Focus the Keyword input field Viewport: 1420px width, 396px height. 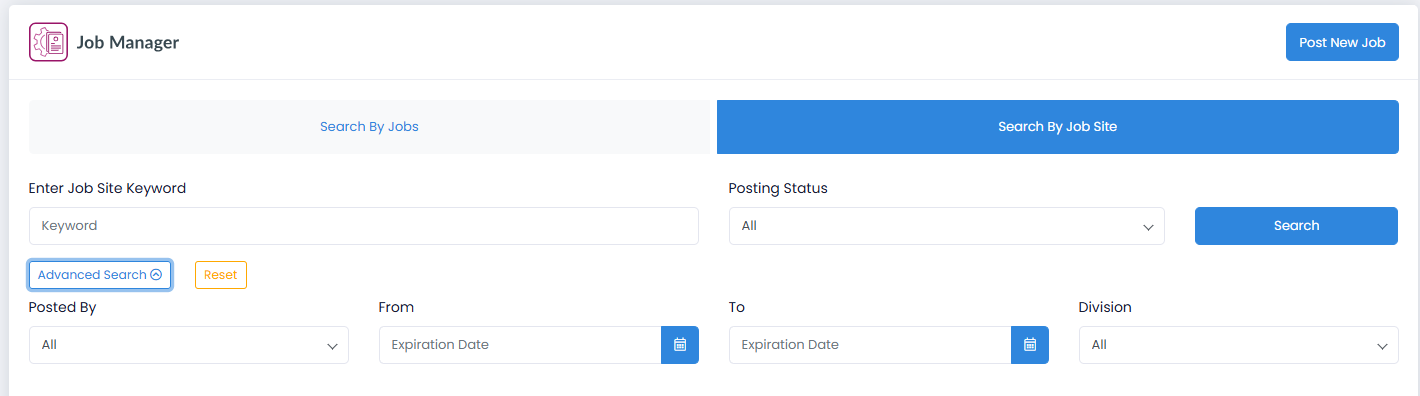tap(364, 226)
